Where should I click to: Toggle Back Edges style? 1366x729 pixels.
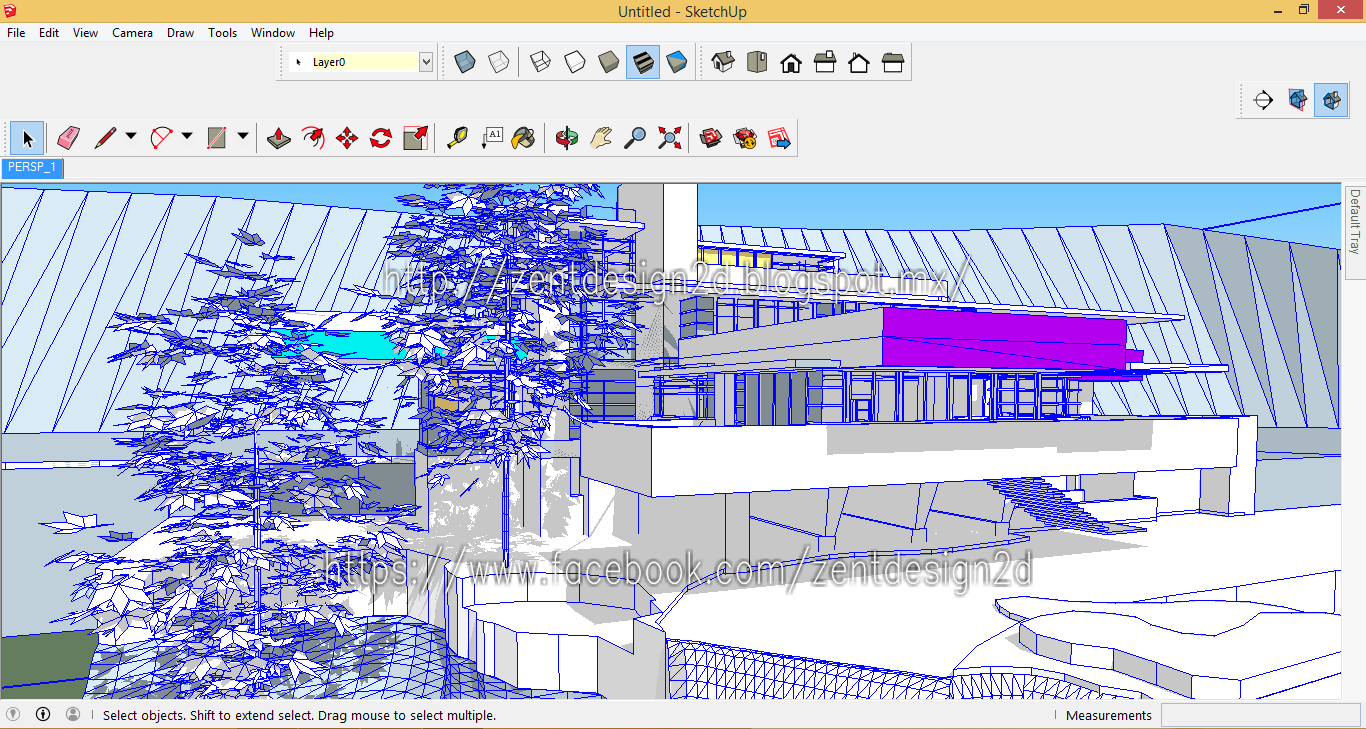(499, 62)
